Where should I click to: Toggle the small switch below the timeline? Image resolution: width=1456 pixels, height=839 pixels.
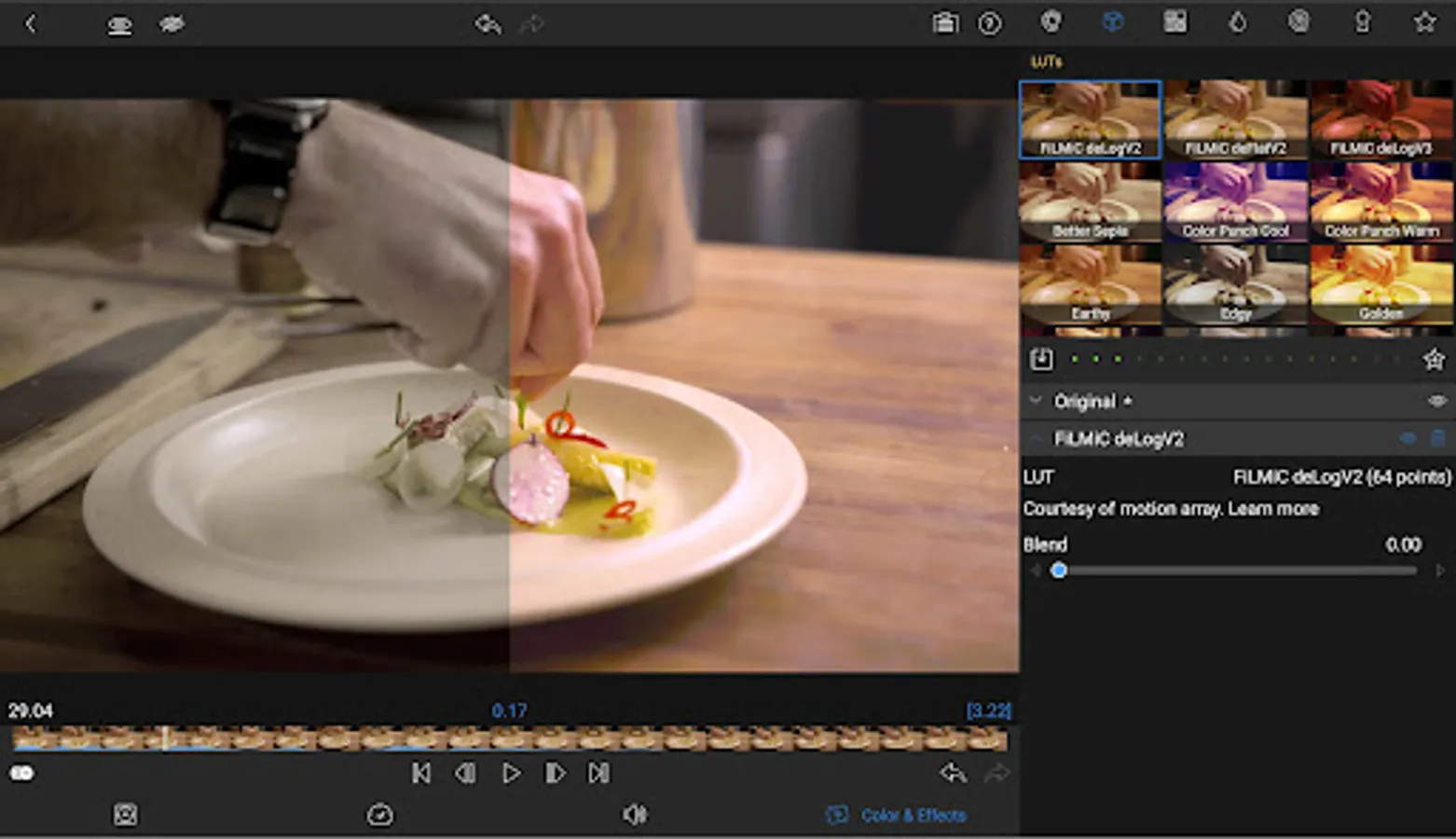point(21,773)
